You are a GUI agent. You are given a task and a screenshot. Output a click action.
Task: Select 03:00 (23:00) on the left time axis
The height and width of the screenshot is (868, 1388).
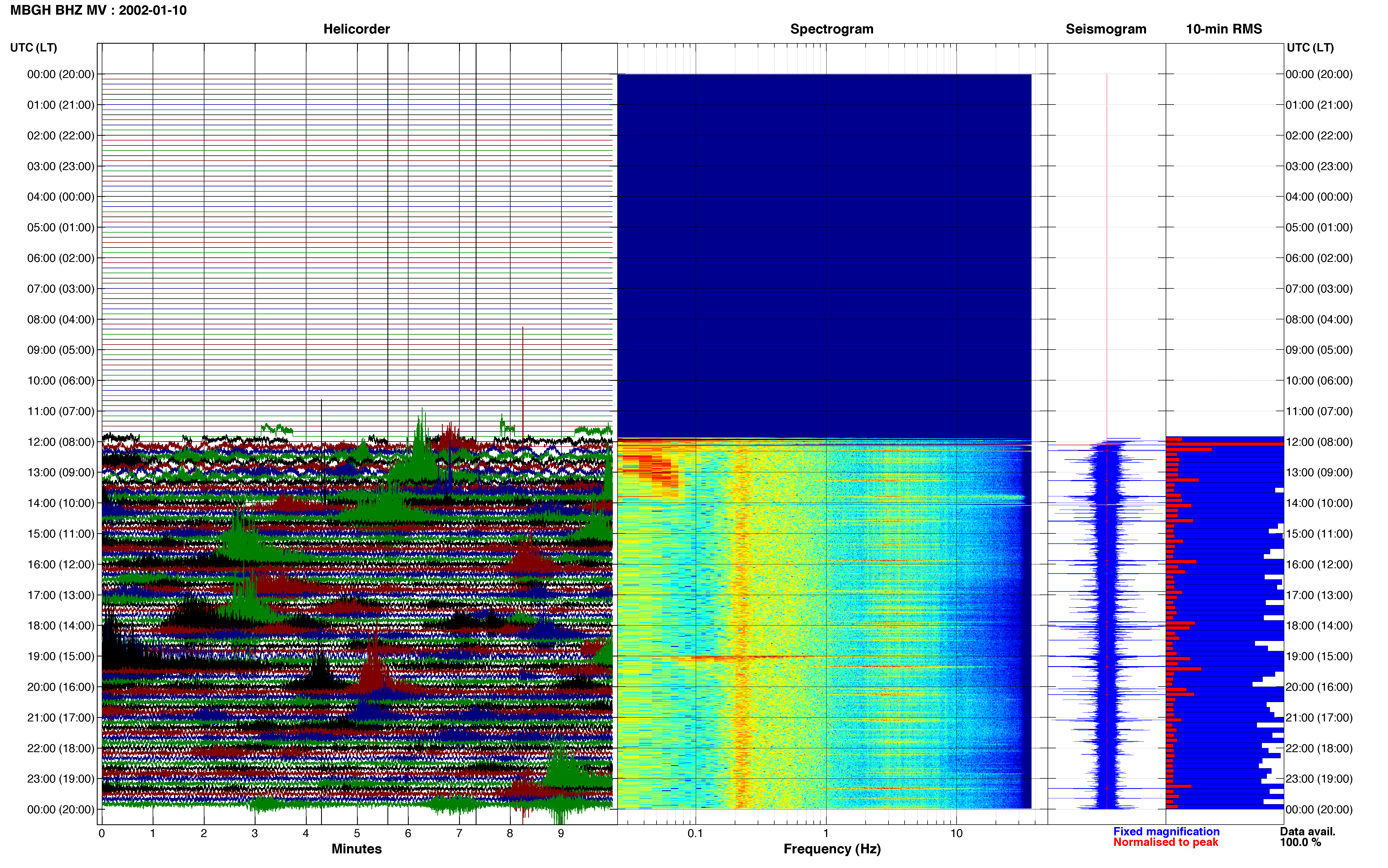click(61, 166)
